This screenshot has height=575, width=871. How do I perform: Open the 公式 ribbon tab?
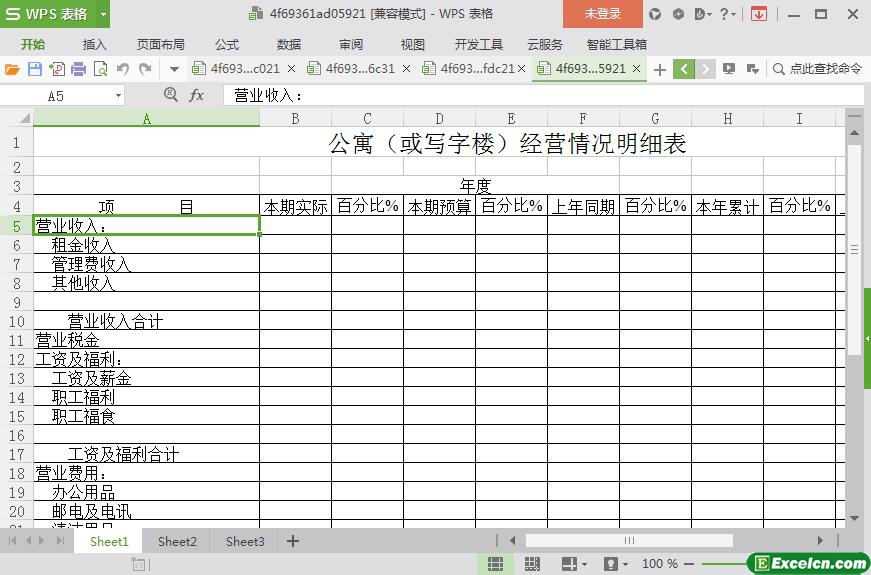(x=227, y=44)
